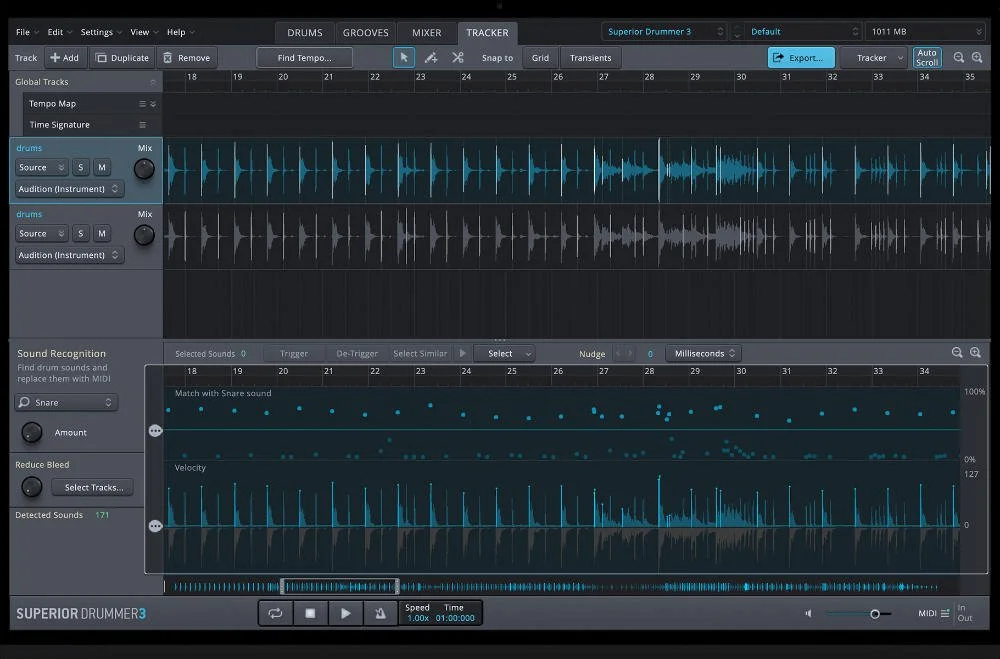The image size is (1000, 659).
Task: Click the Duplicate track button
Action: (x=122, y=57)
